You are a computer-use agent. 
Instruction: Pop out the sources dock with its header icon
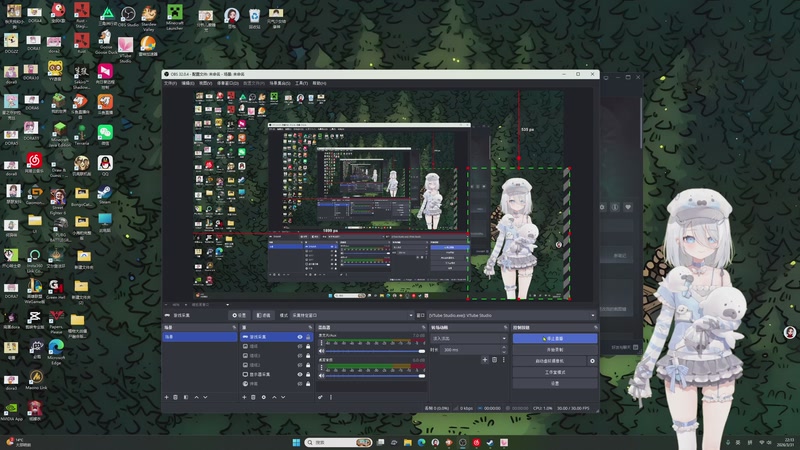[310, 327]
